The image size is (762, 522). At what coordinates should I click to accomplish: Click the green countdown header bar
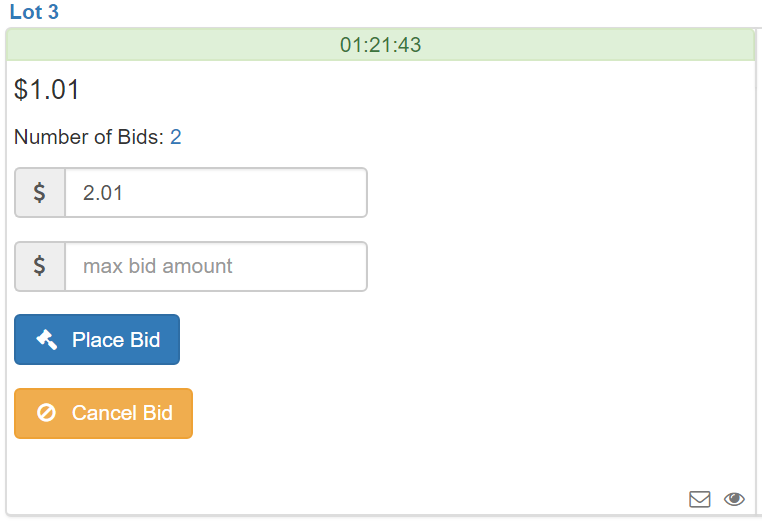tap(381, 45)
